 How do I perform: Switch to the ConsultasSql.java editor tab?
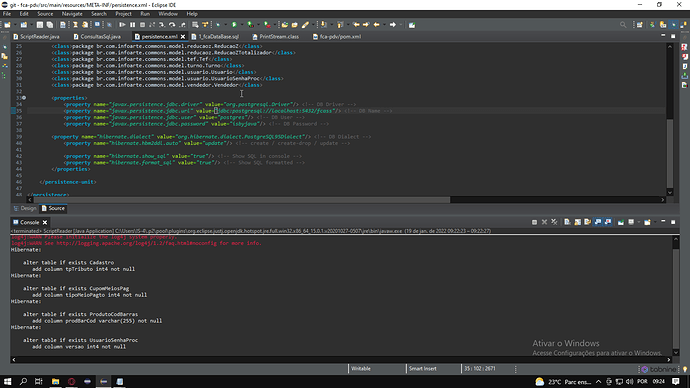[x=97, y=37]
